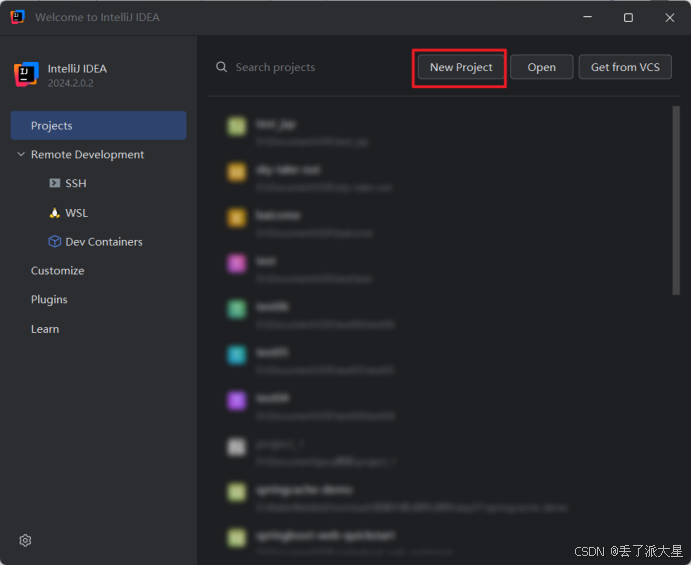Click the Open button
This screenshot has height=566, width=692.
click(x=542, y=67)
